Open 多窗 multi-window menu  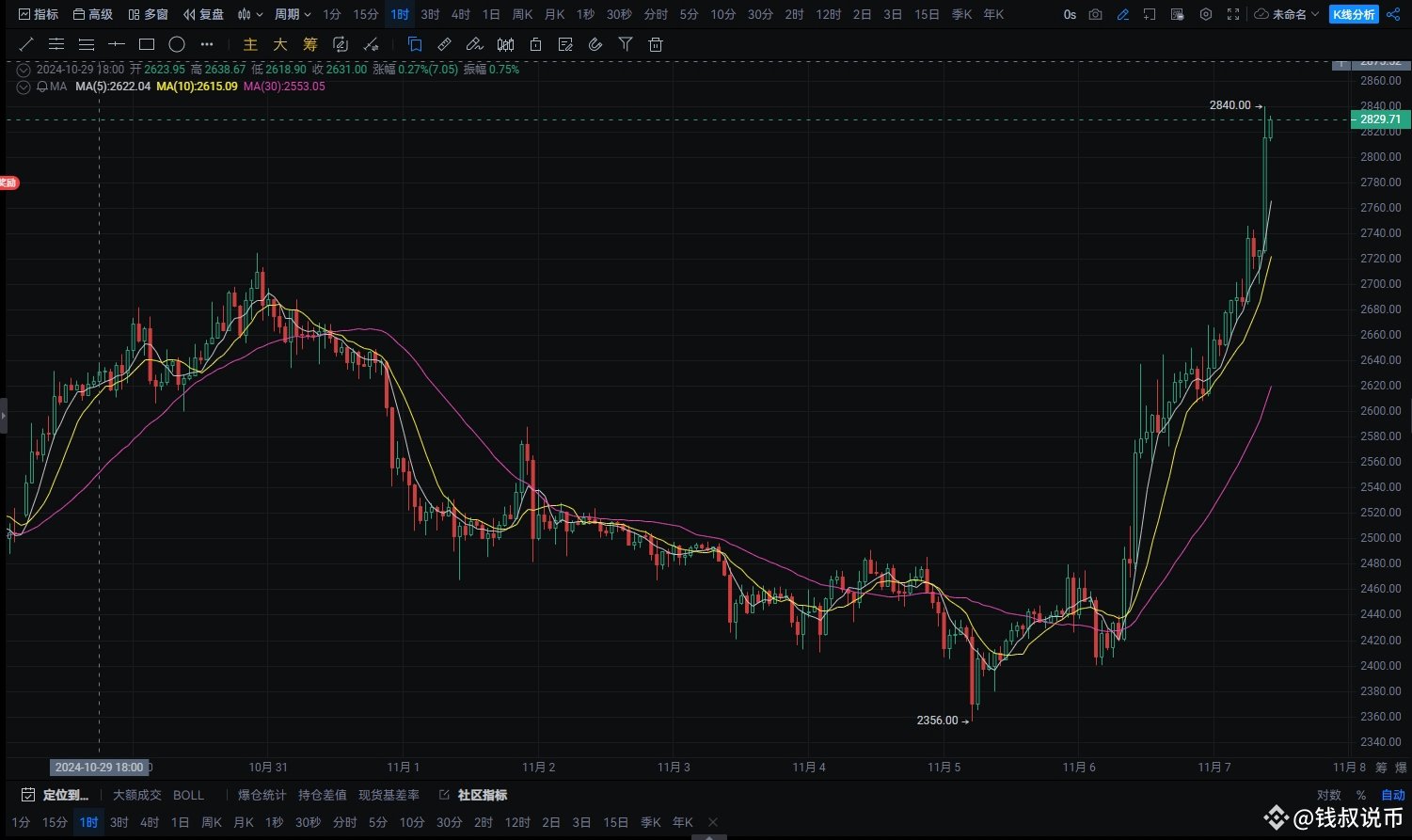click(x=148, y=14)
